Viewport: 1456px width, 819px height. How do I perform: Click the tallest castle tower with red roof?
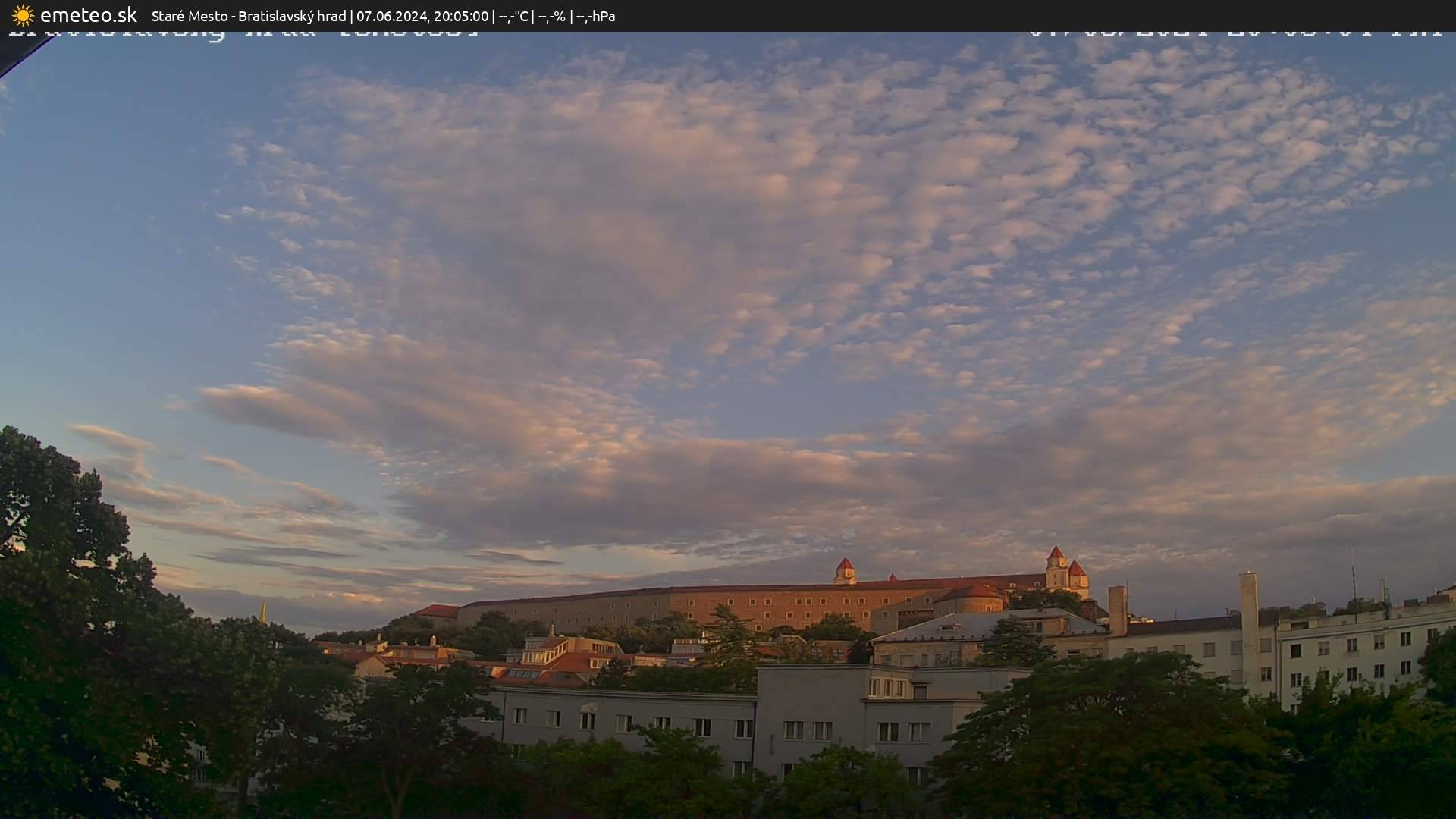pos(1056,567)
